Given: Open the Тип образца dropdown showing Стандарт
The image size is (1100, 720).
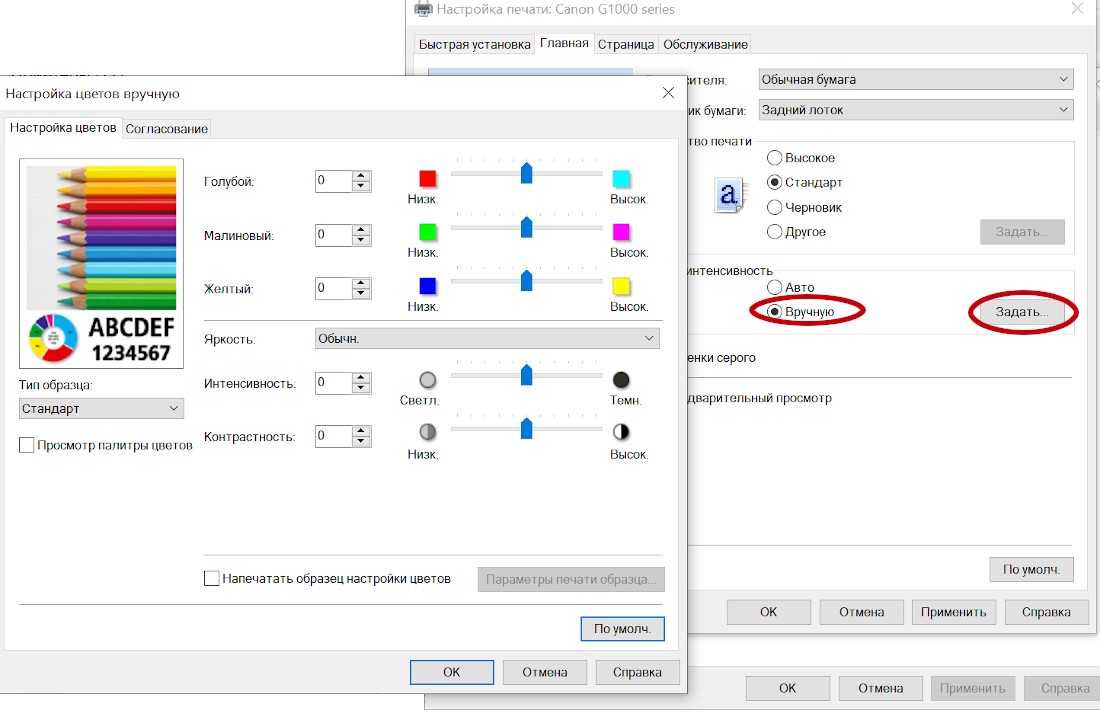Looking at the screenshot, I should (x=101, y=408).
